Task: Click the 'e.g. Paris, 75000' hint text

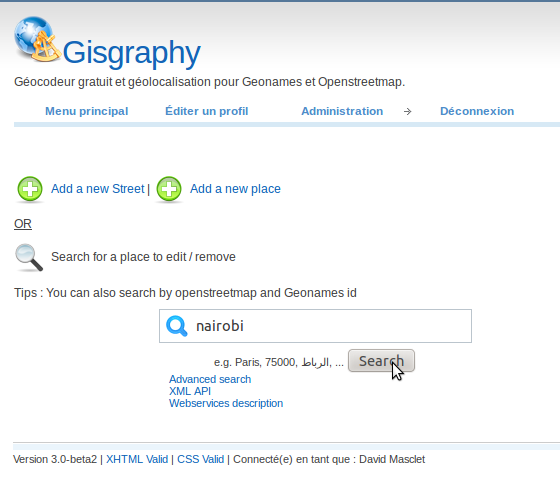Action: [x=279, y=362]
